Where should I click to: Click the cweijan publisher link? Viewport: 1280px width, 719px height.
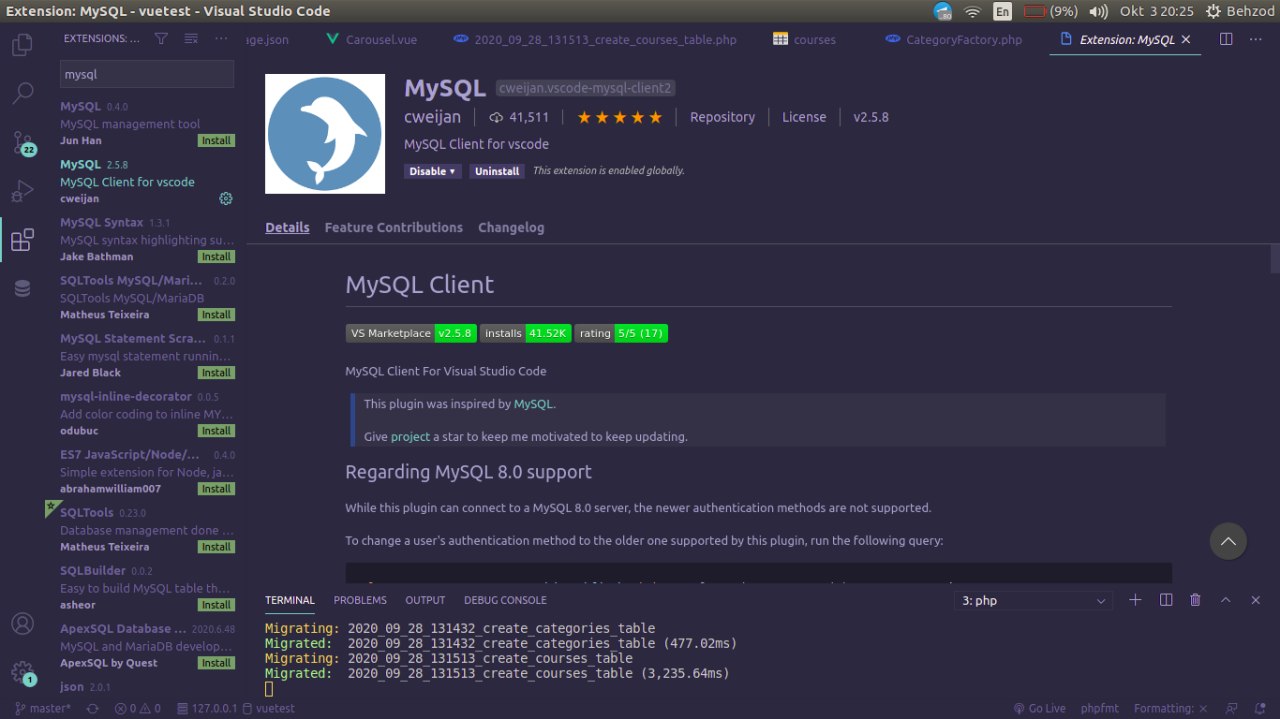[x=432, y=117]
